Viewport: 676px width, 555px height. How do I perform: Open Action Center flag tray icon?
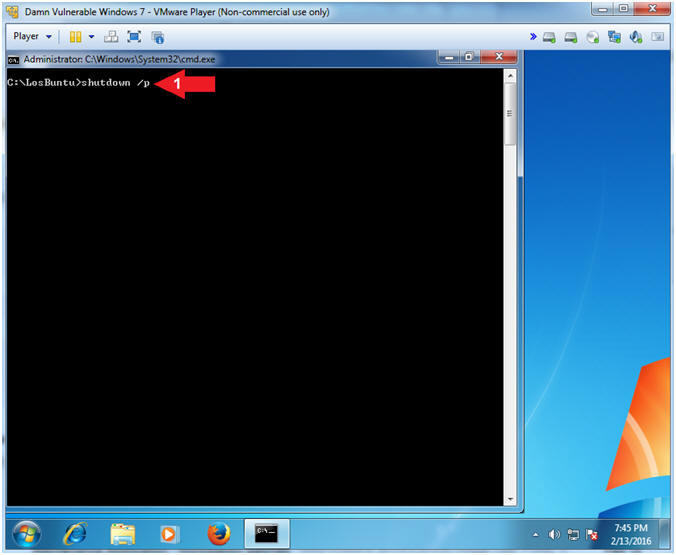click(x=592, y=535)
